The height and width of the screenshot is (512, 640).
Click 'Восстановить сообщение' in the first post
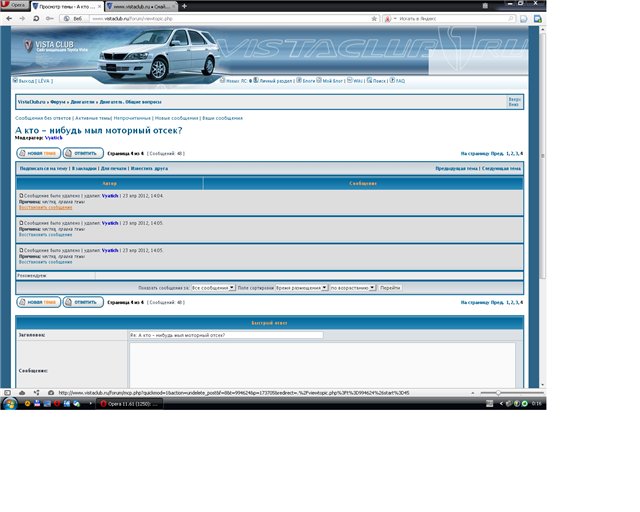[46, 207]
